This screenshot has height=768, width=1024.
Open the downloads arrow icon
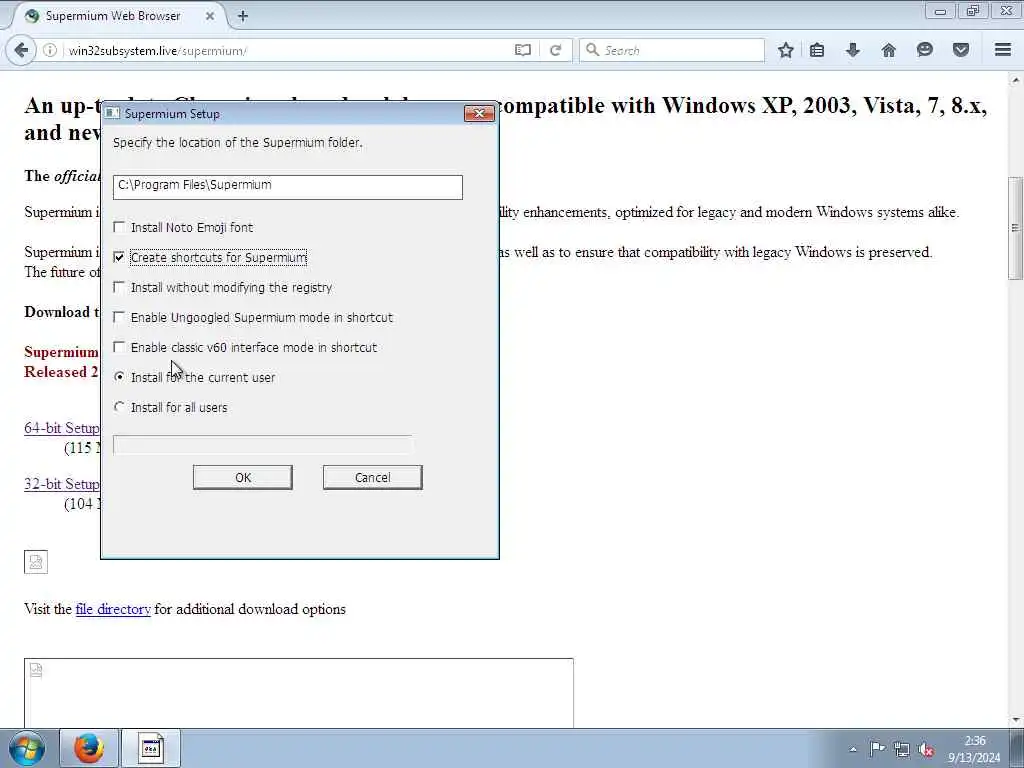pyautogui.click(x=853, y=50)
